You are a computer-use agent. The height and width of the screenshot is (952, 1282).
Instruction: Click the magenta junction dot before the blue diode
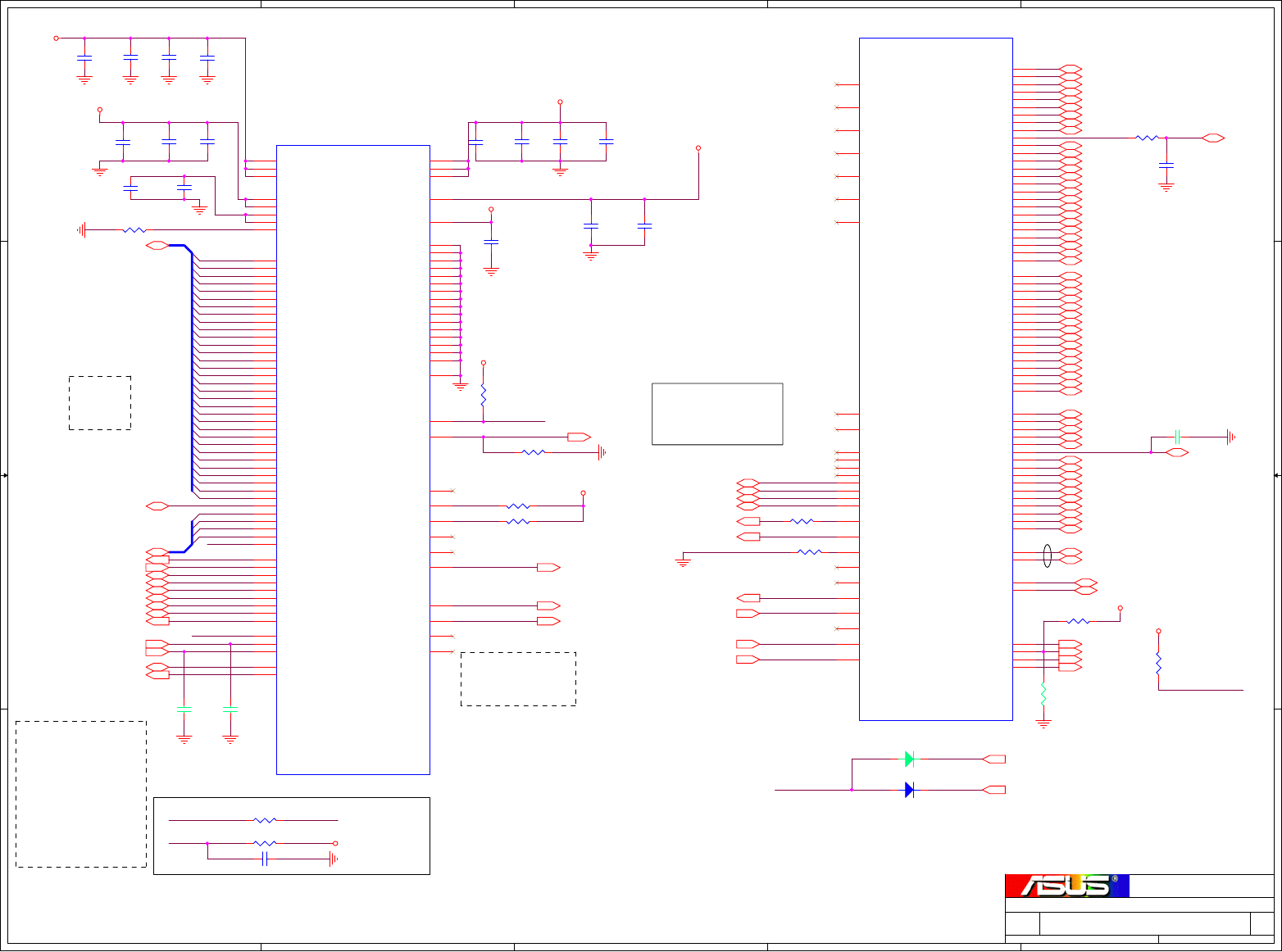pyautogui.click(x=852, y=790)
